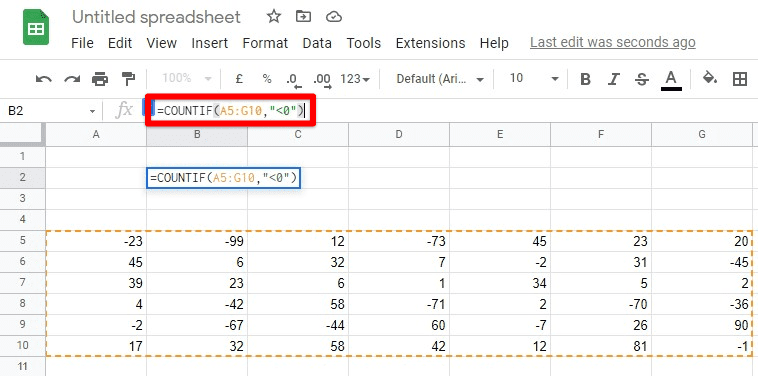758x376 pixels.
Task: Open the zoom 100% dropdown
Action: pos(187,78)
